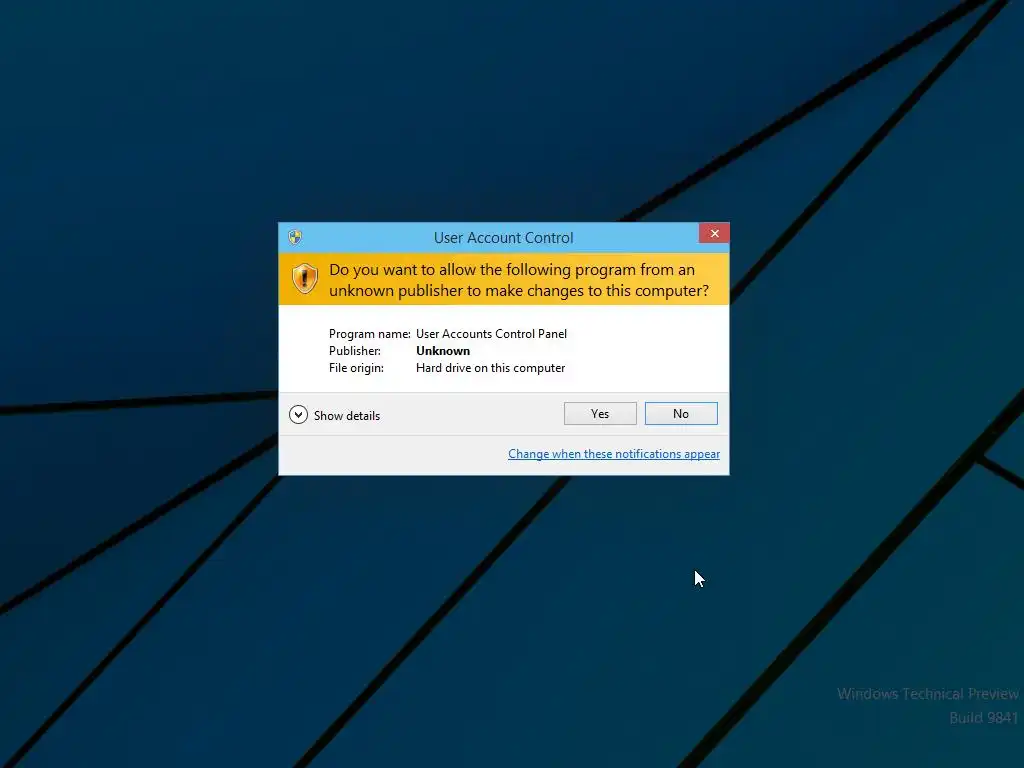1024x768 pixels.
Task: Click the orange warning shield icon
Action: [304, 279]
